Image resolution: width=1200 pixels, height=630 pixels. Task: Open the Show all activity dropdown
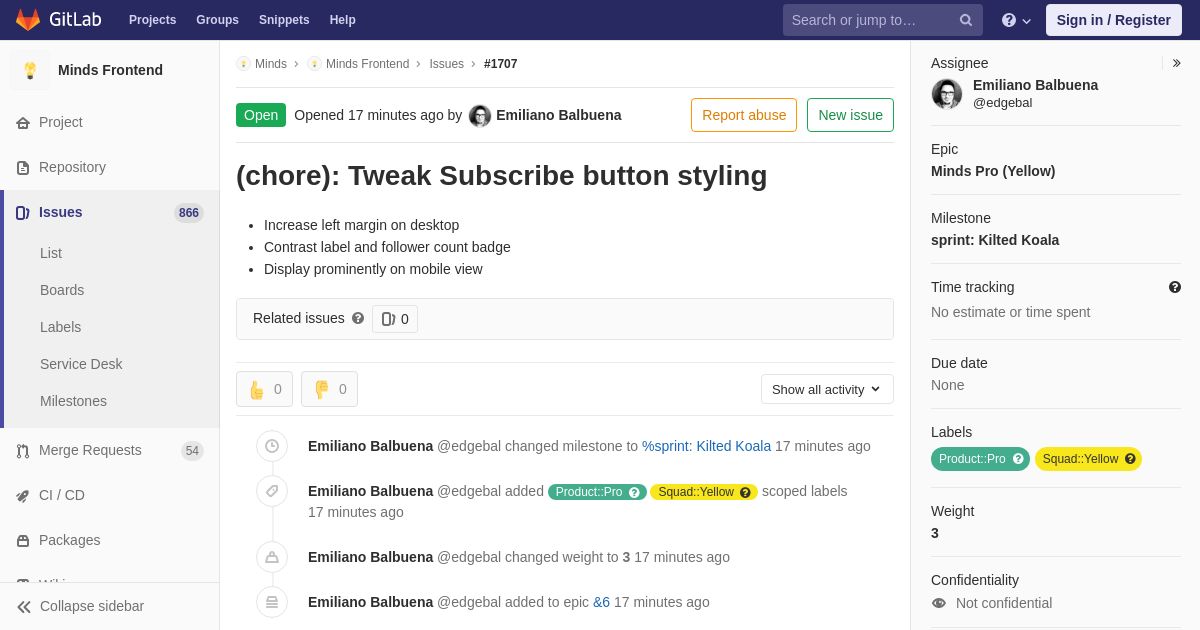click(x=827, y=389)
